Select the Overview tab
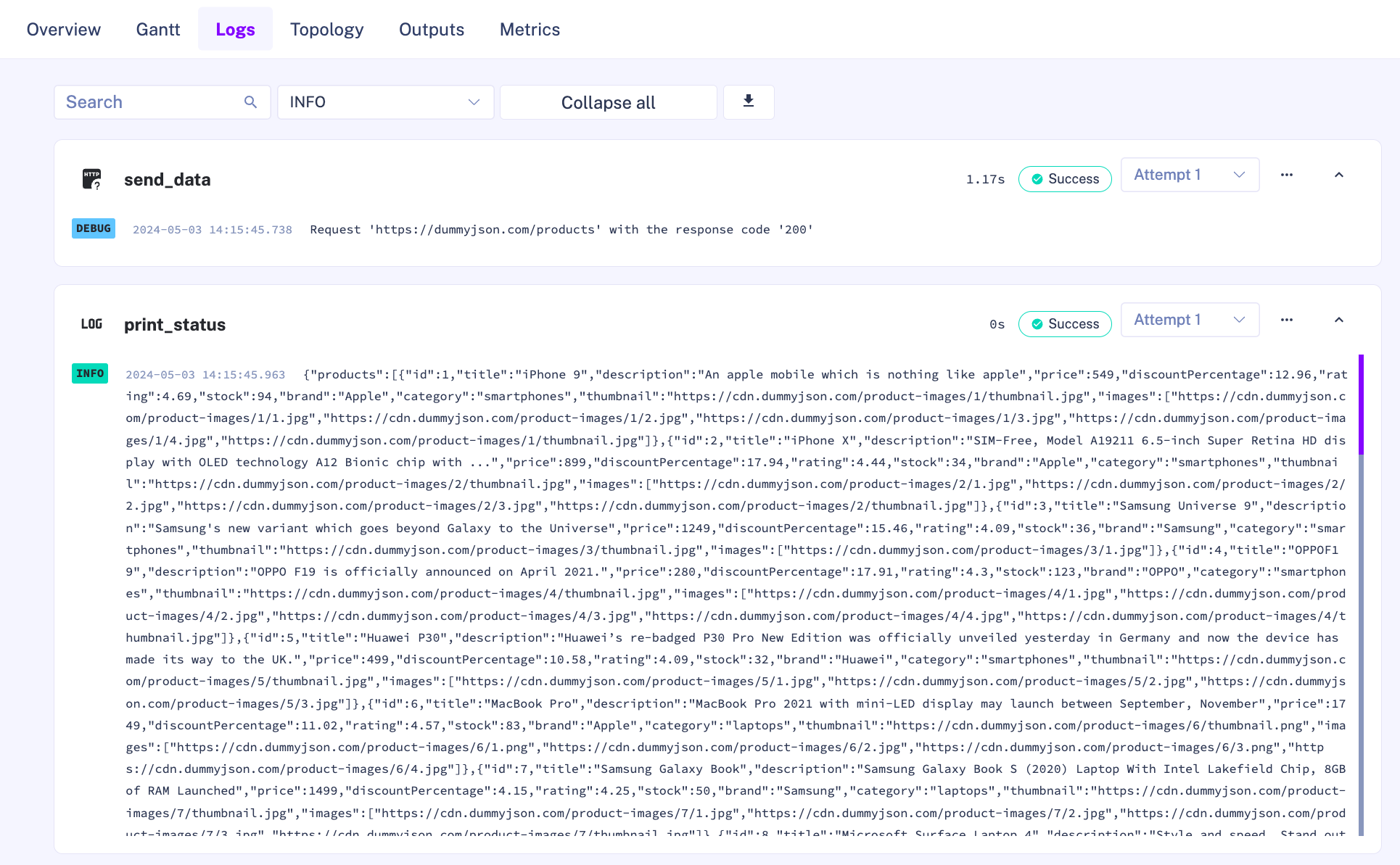Screen dimensions: 1400x865 63,28
